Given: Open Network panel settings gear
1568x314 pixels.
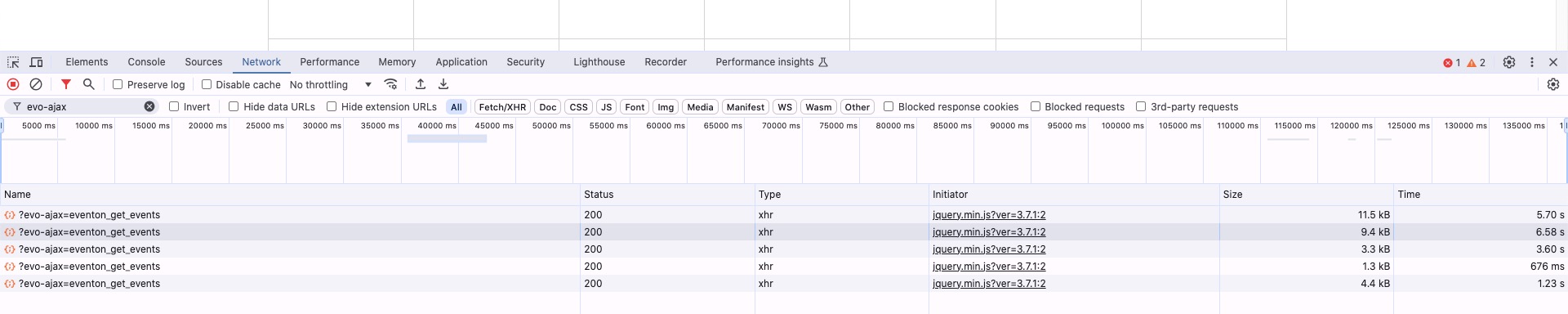Looking at the screenshot, I should tap(1553, 84).
